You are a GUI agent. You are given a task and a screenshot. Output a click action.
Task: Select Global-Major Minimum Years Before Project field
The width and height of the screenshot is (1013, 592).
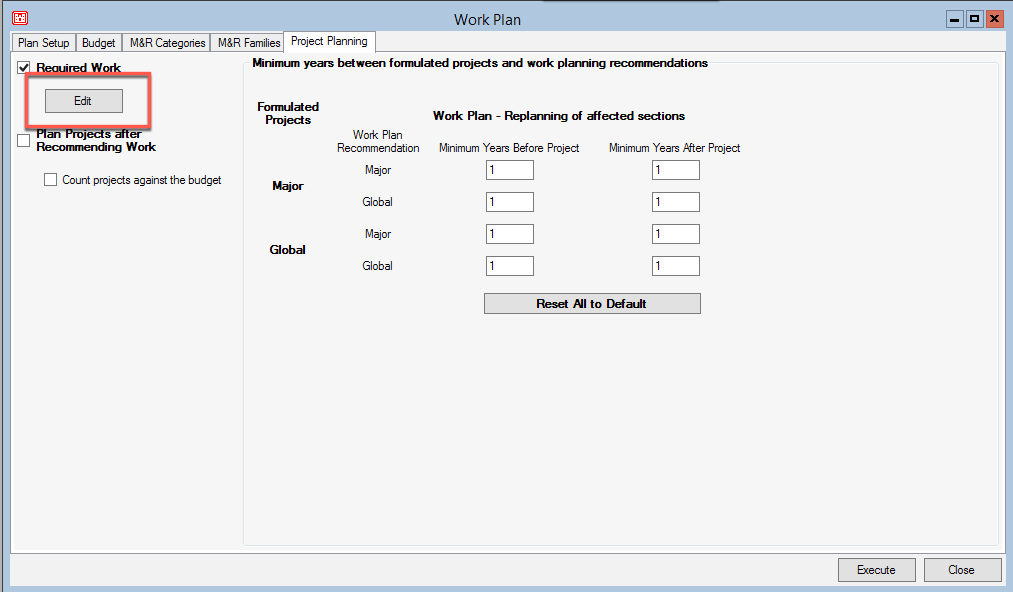[509, 234]
